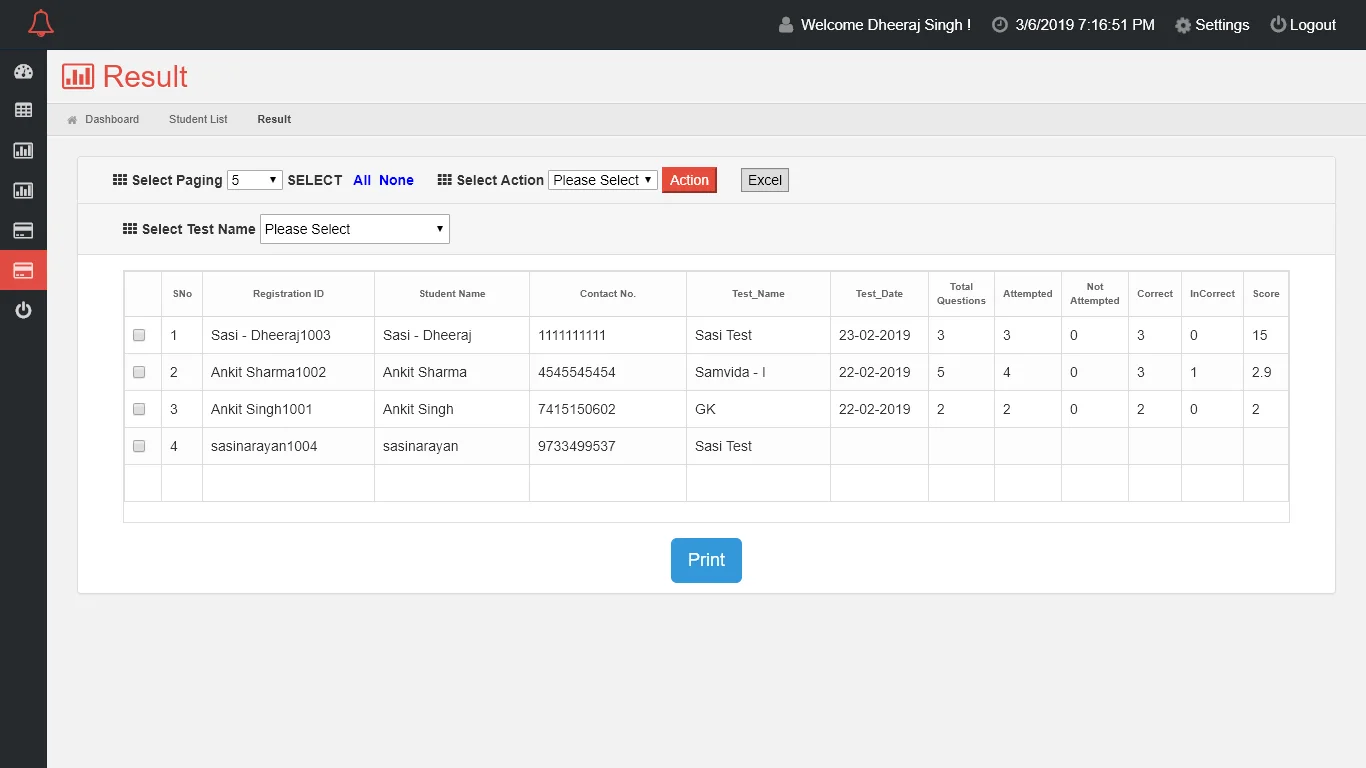Click the power icon in the sidebar
The image size is (1366, 768).
[23, 310]
